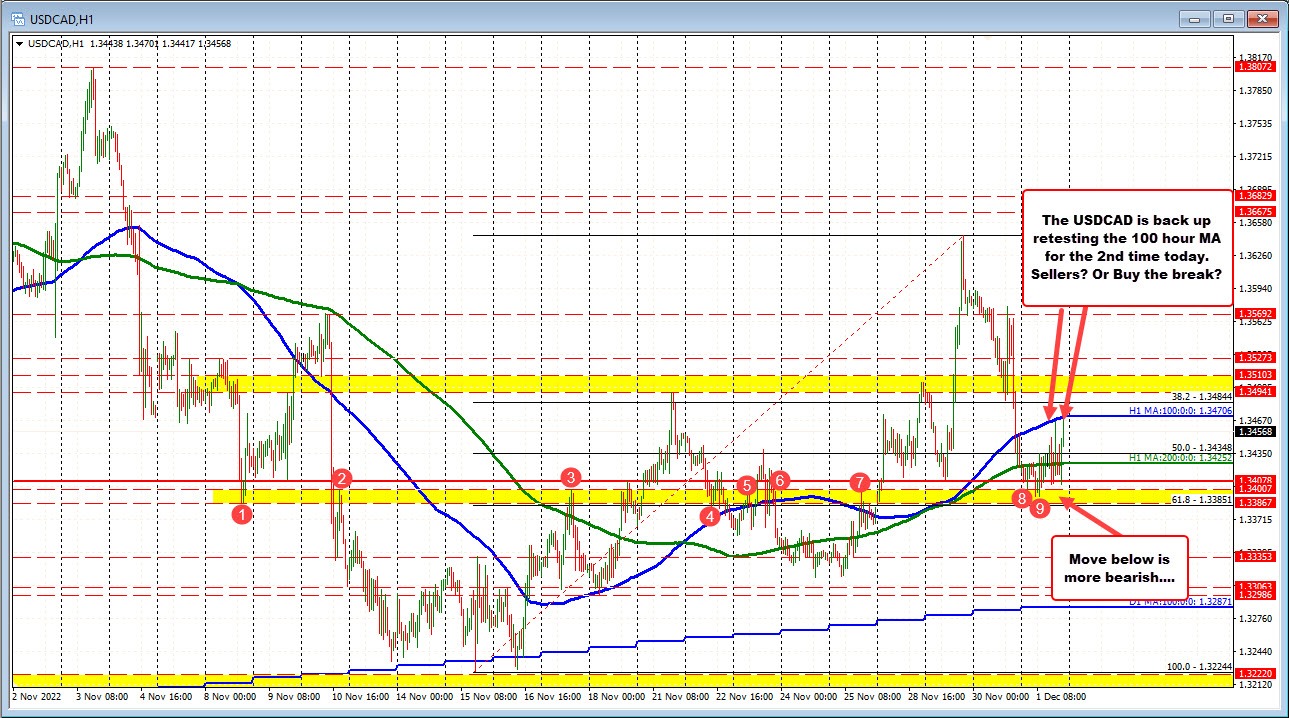Screen dimensions: 1289x718
Task: Select red numbered marker 1 on the chart
Action: click(x=241, y=514)
